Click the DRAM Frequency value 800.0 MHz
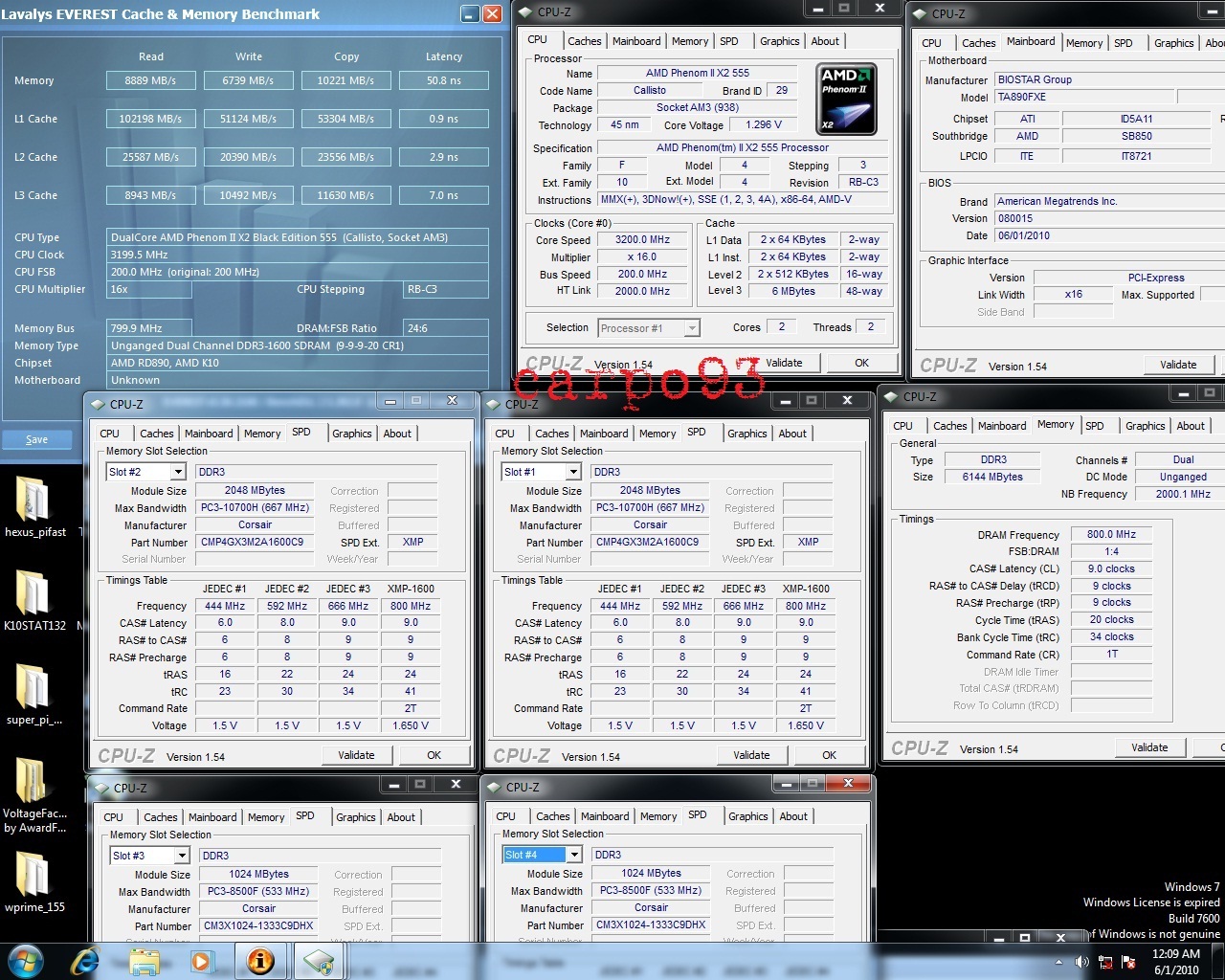This screenshot has height=980, width=1225. click(1111, 535)
